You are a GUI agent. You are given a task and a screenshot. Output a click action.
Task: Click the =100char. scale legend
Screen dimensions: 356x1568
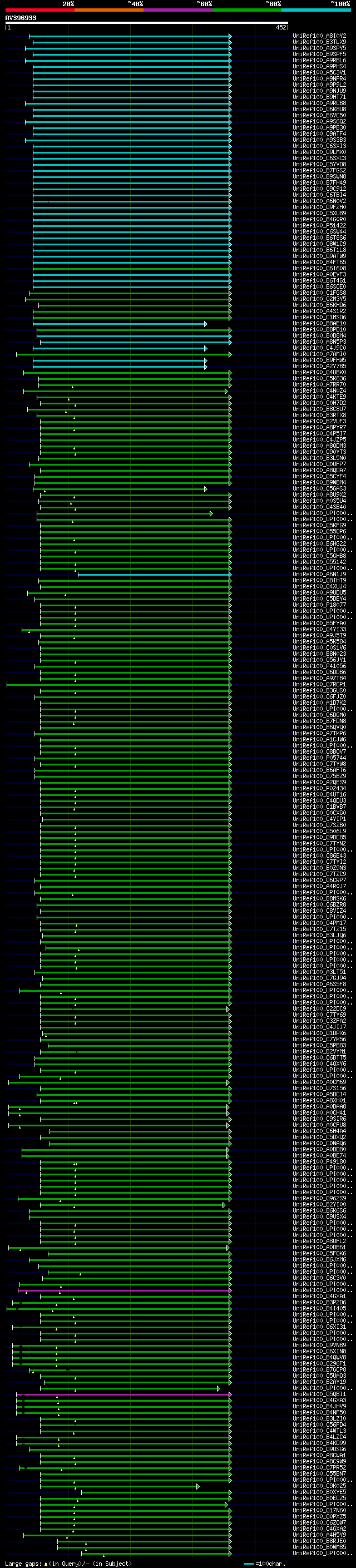point(265,1563)
